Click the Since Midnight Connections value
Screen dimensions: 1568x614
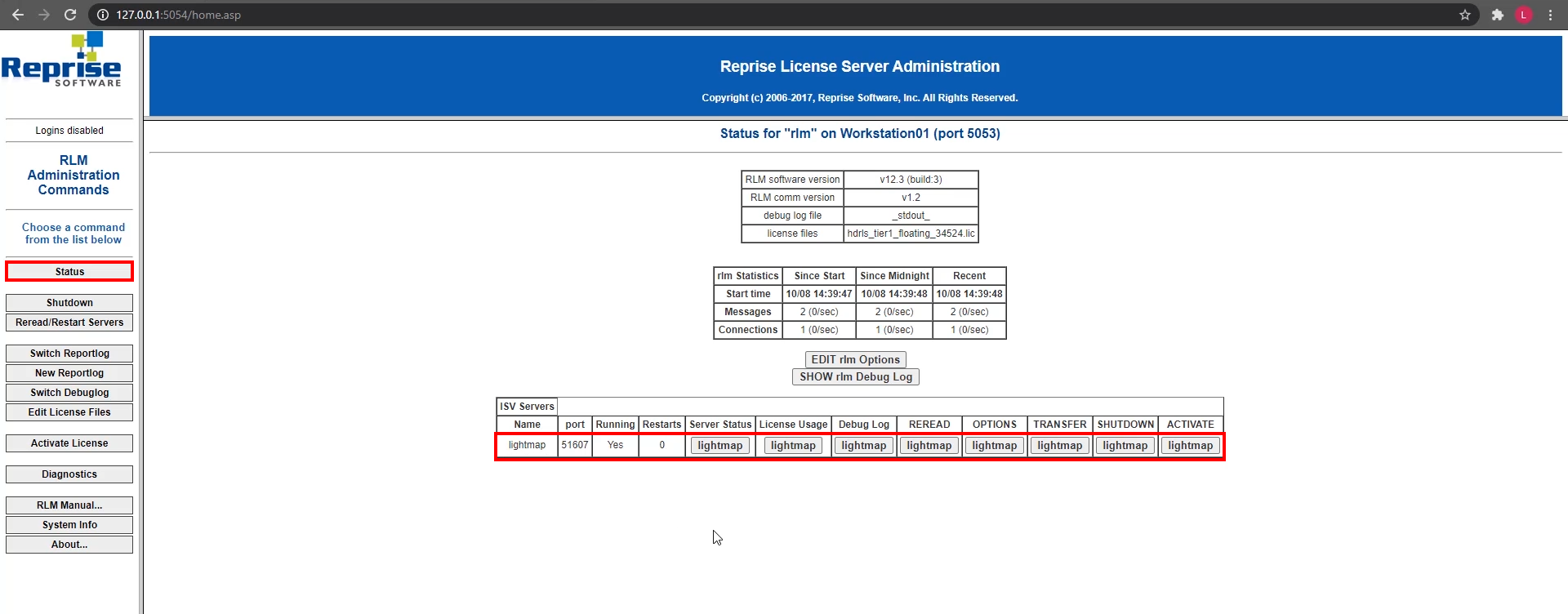click(x=894, y=330)
